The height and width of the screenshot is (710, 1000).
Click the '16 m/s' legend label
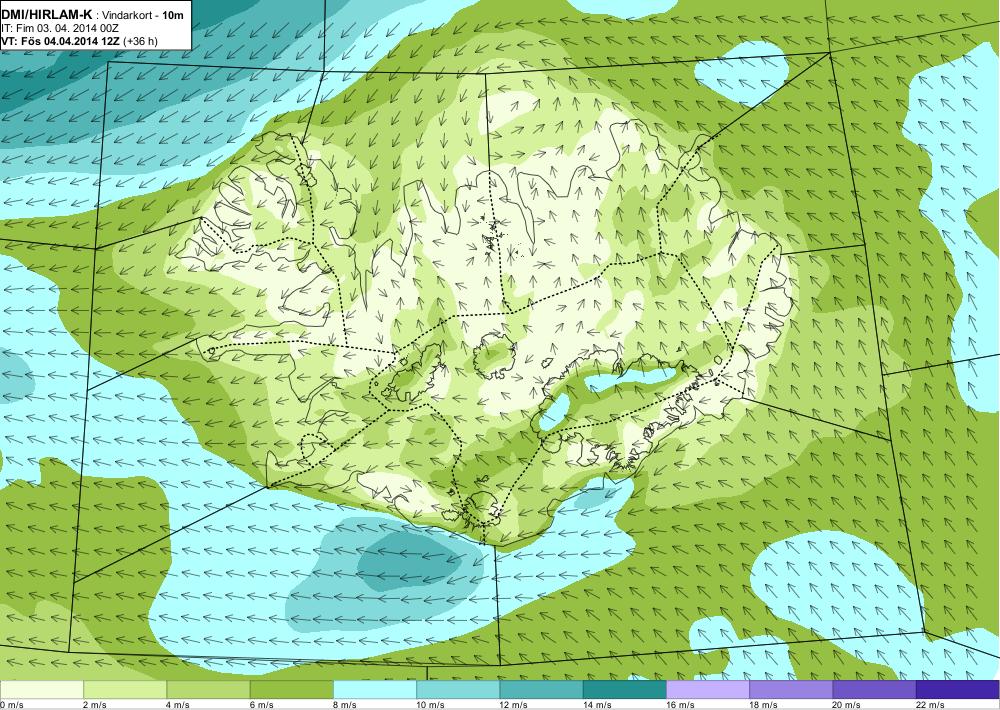coord(680,705)
